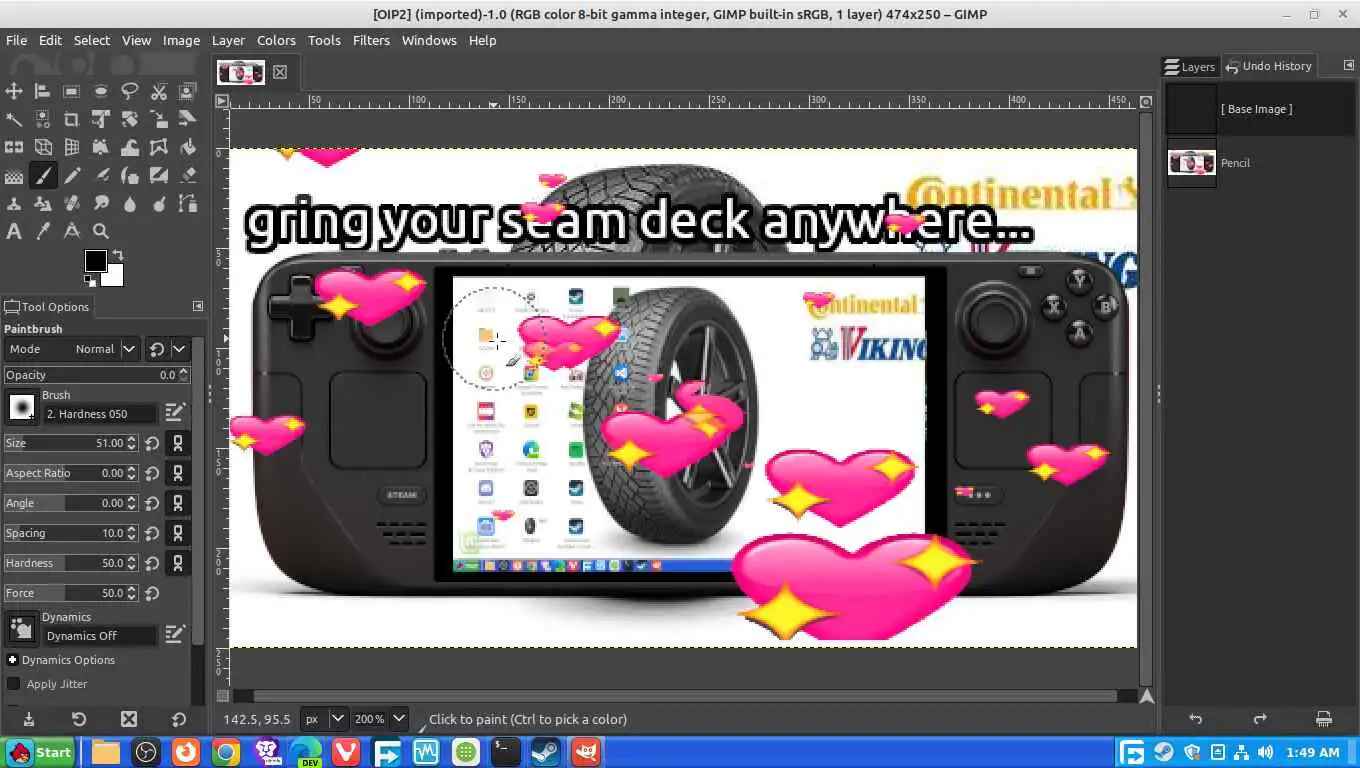Select the Rectangle Select tool
Viewport: 1360px width, 768px height.
coord(72,91)
